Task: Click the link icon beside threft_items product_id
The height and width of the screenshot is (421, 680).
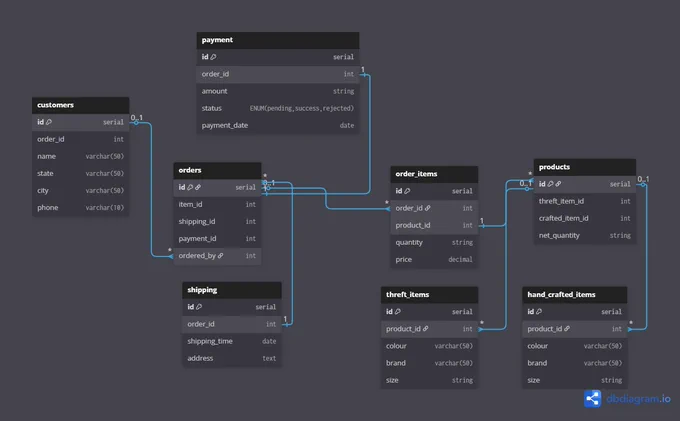Action: [425, 329]
